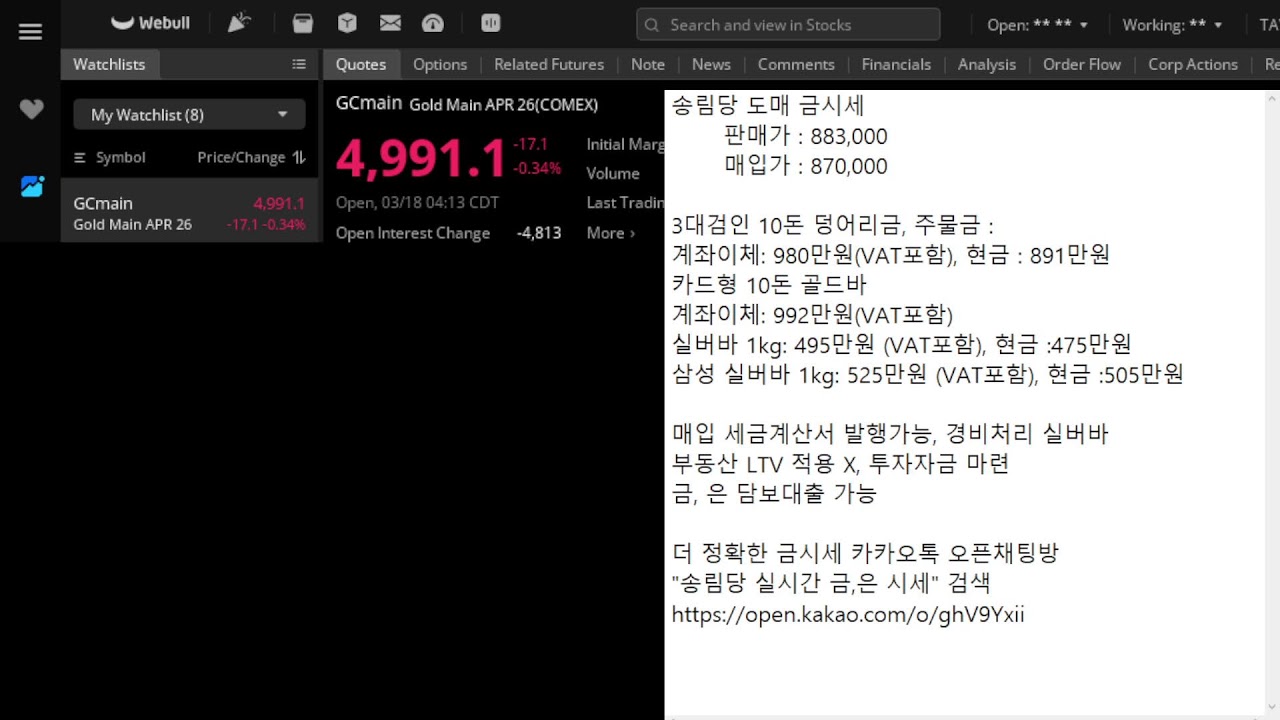
Task: Open the News tab
Action: (x=711, y=64)
